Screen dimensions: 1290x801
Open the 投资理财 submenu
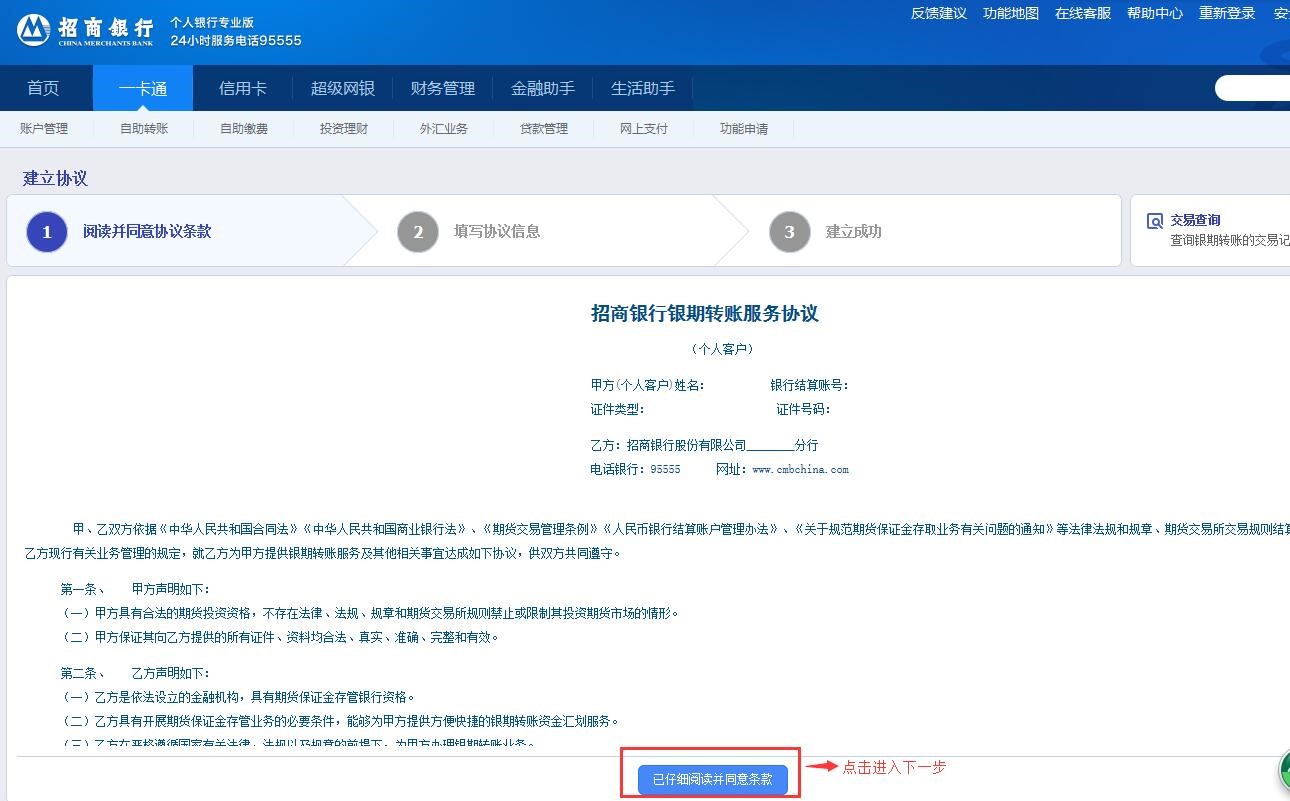pos(344,129)
